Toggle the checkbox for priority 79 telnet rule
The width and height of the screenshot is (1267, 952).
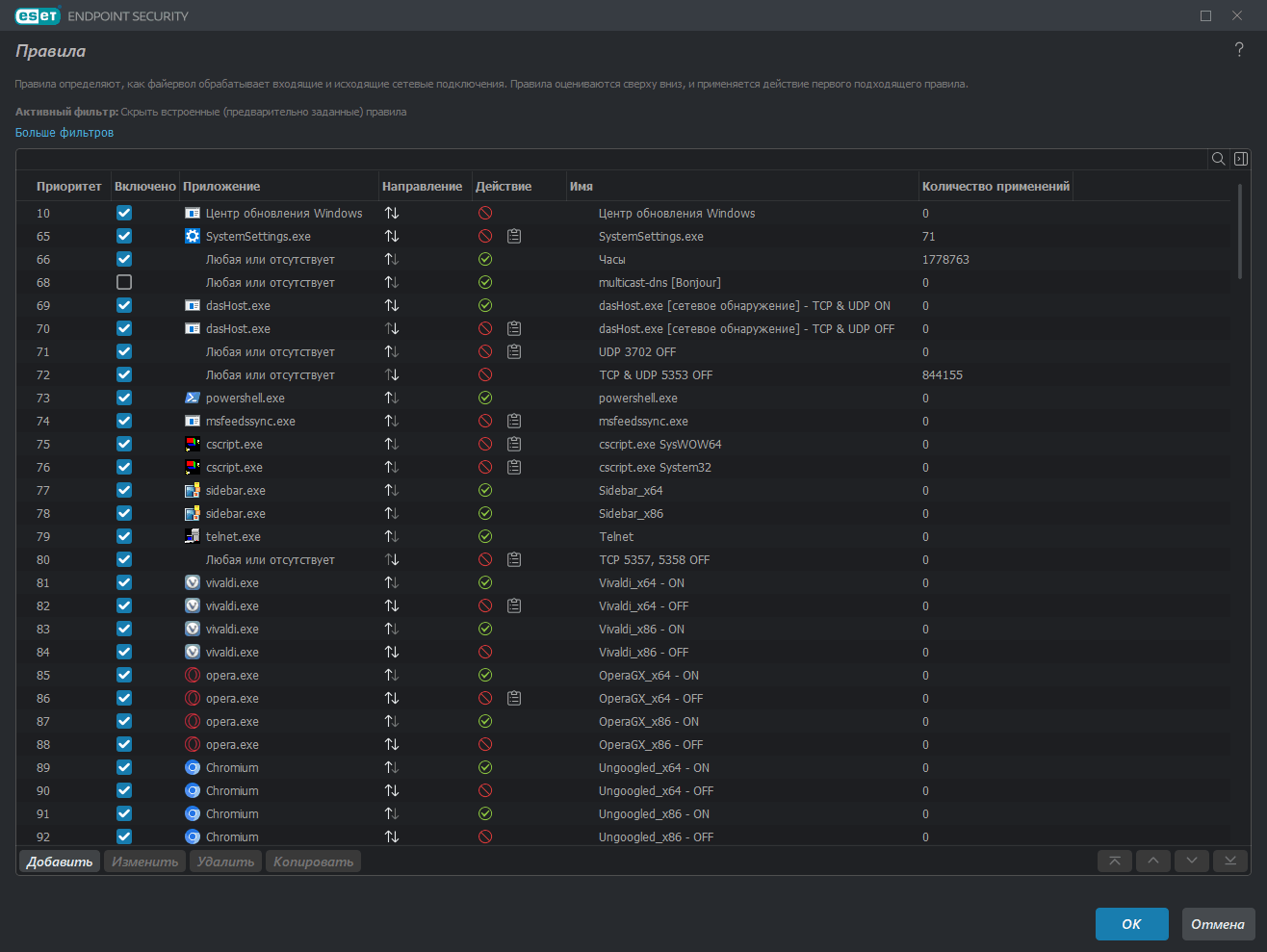(124, 536)
